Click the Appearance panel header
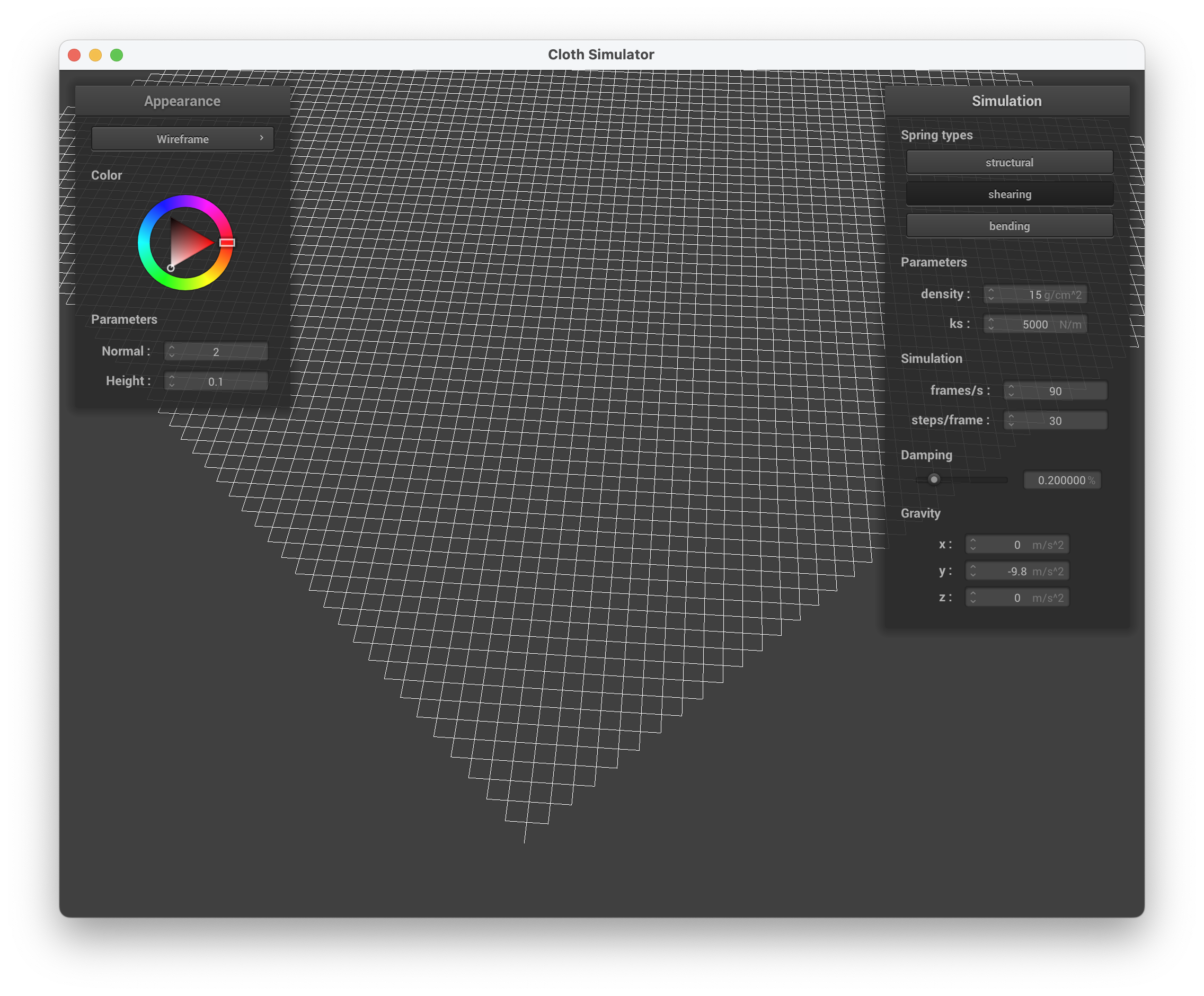Viewport: 1204px width, 996px height. pyautogui.click(x=182, y=101)
